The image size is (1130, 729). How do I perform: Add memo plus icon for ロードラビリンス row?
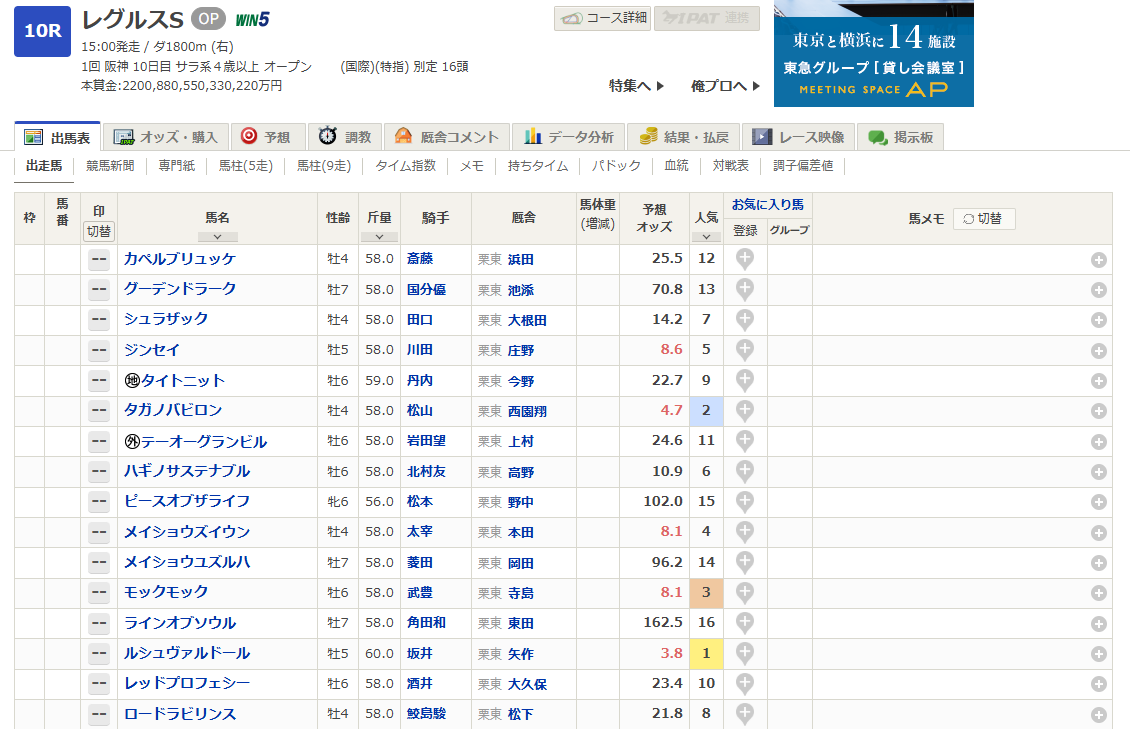coord(1098,715)
